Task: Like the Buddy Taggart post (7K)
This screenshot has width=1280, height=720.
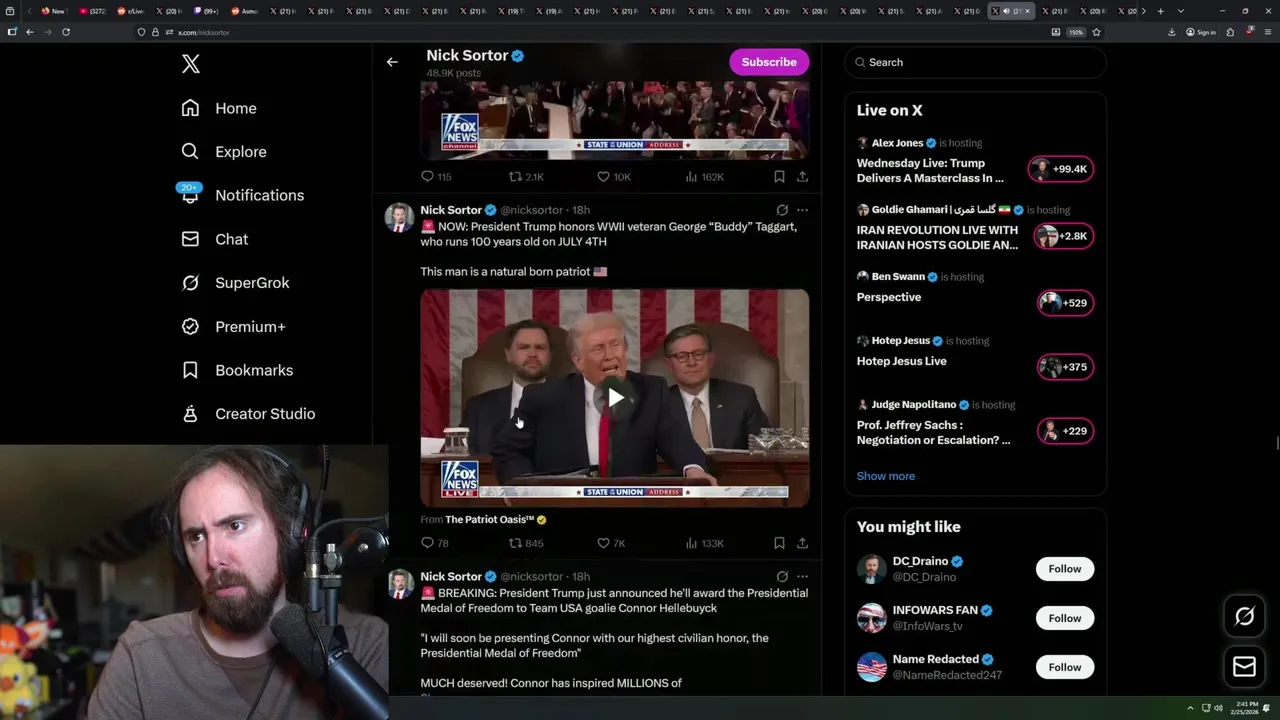Action: point(611,543)
